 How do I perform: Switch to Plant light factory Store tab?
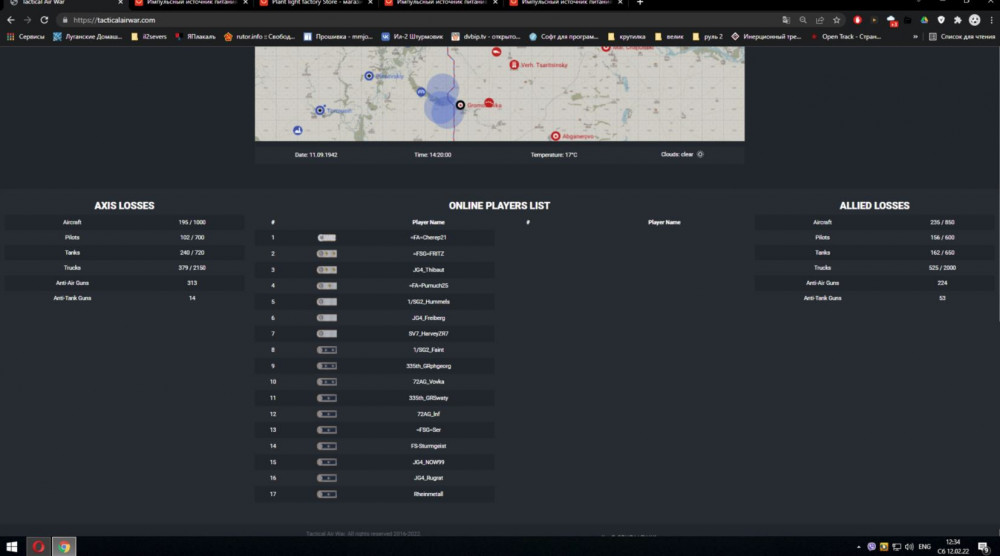coord(312,3)
